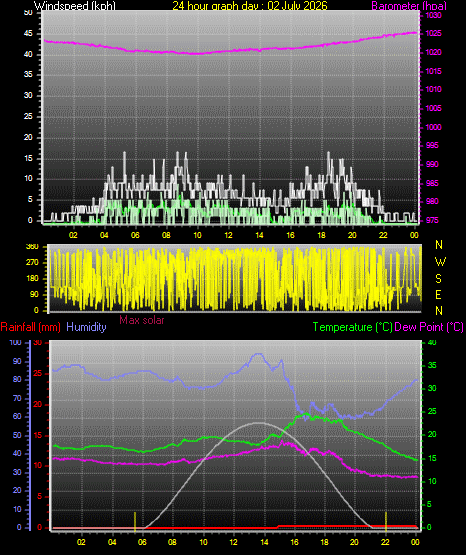This screenshot has height=555, width=466.
Task: Click the red 25 rainfall scale value
Action: point(38,373)
